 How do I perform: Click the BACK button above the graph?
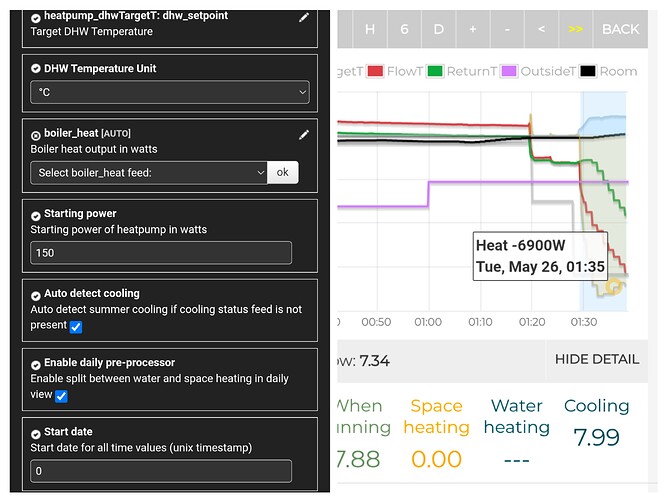(620, 29)
